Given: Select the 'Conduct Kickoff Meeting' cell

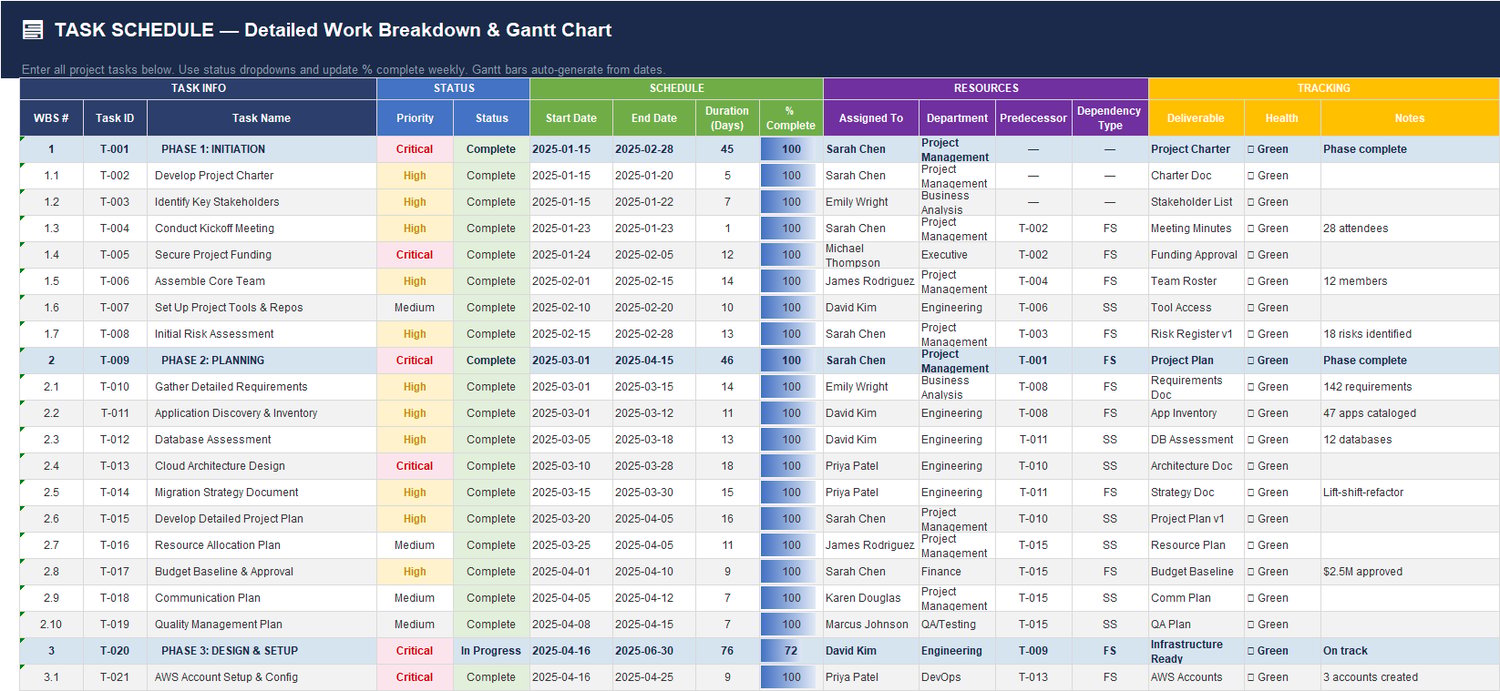Looking at the screenshot, I should point(262,228).
